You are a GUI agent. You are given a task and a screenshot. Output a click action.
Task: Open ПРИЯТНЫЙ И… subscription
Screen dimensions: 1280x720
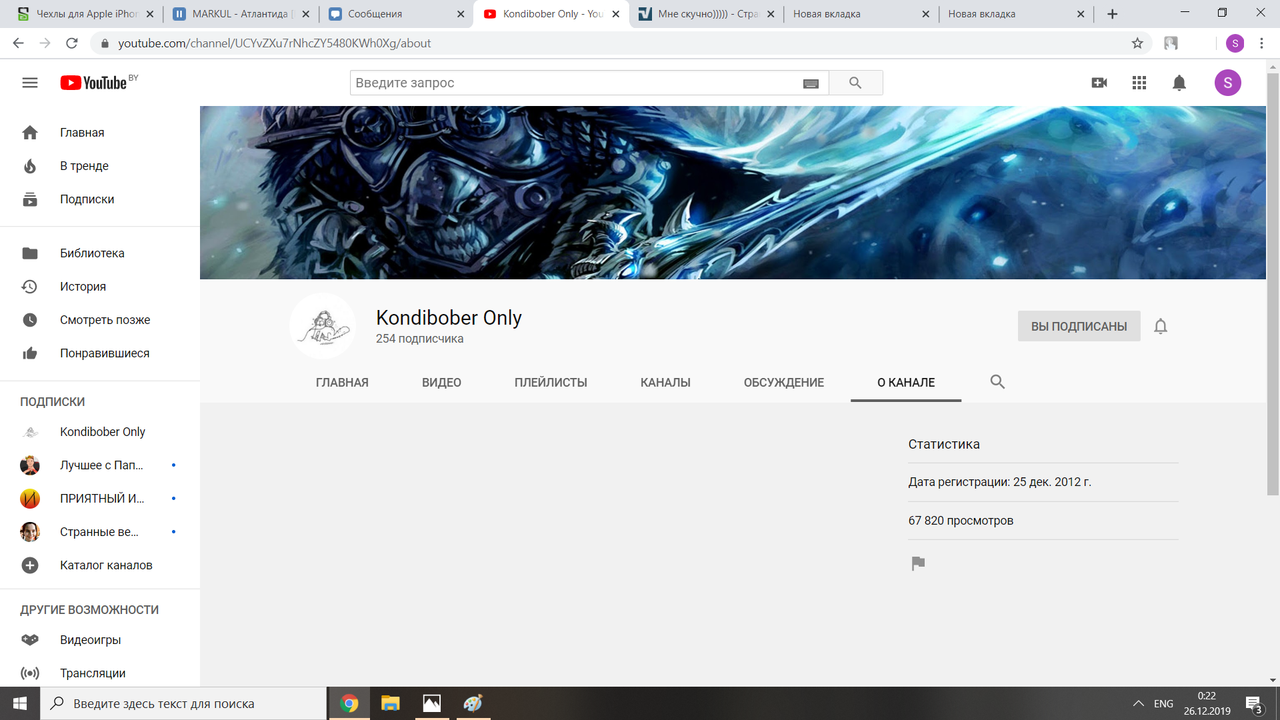click(x=100, y=498)
